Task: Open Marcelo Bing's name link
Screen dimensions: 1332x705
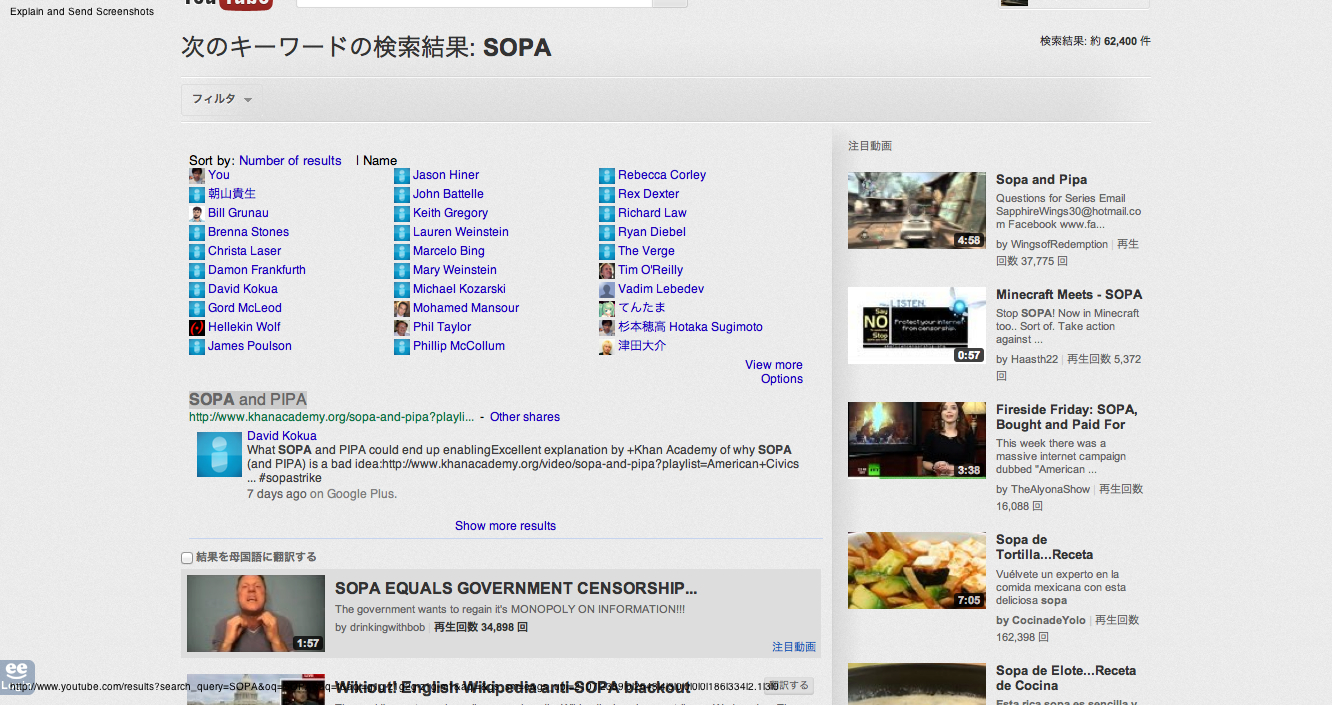Action: point(449,251)
